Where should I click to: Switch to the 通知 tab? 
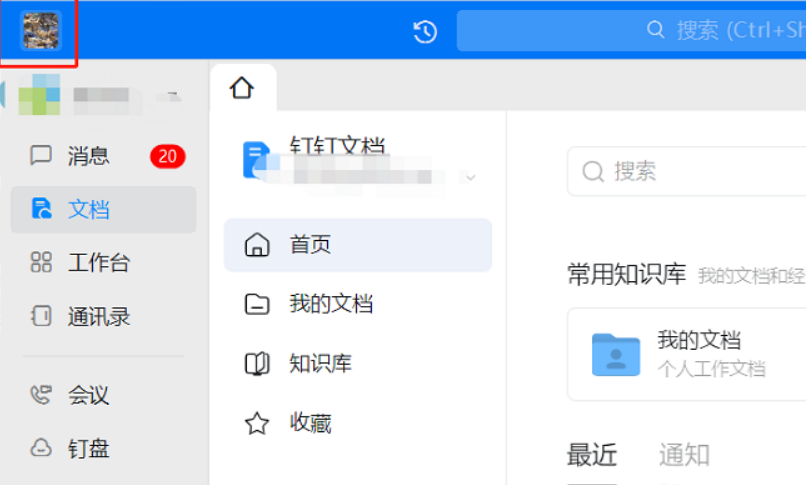pyautogui.click(x=684, y=456)
